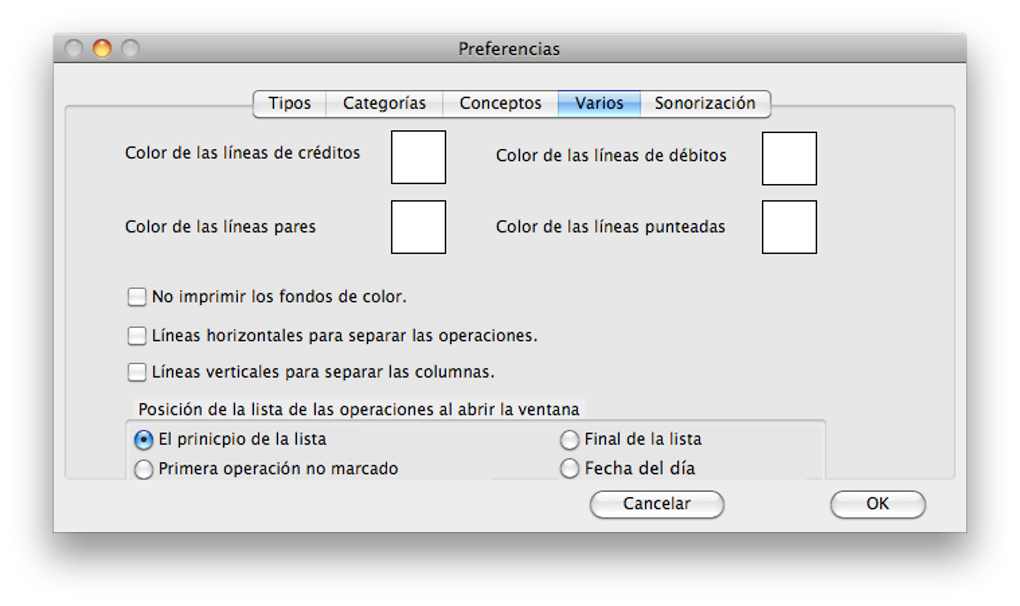Select the Conceptos tab
The height and width of the screenshot is (606, 1020).
[499, 103]
